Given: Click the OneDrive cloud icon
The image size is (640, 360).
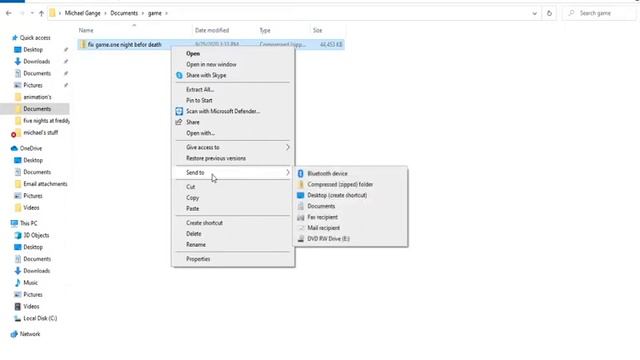Looking at the screenshot, I should [14, 149].
